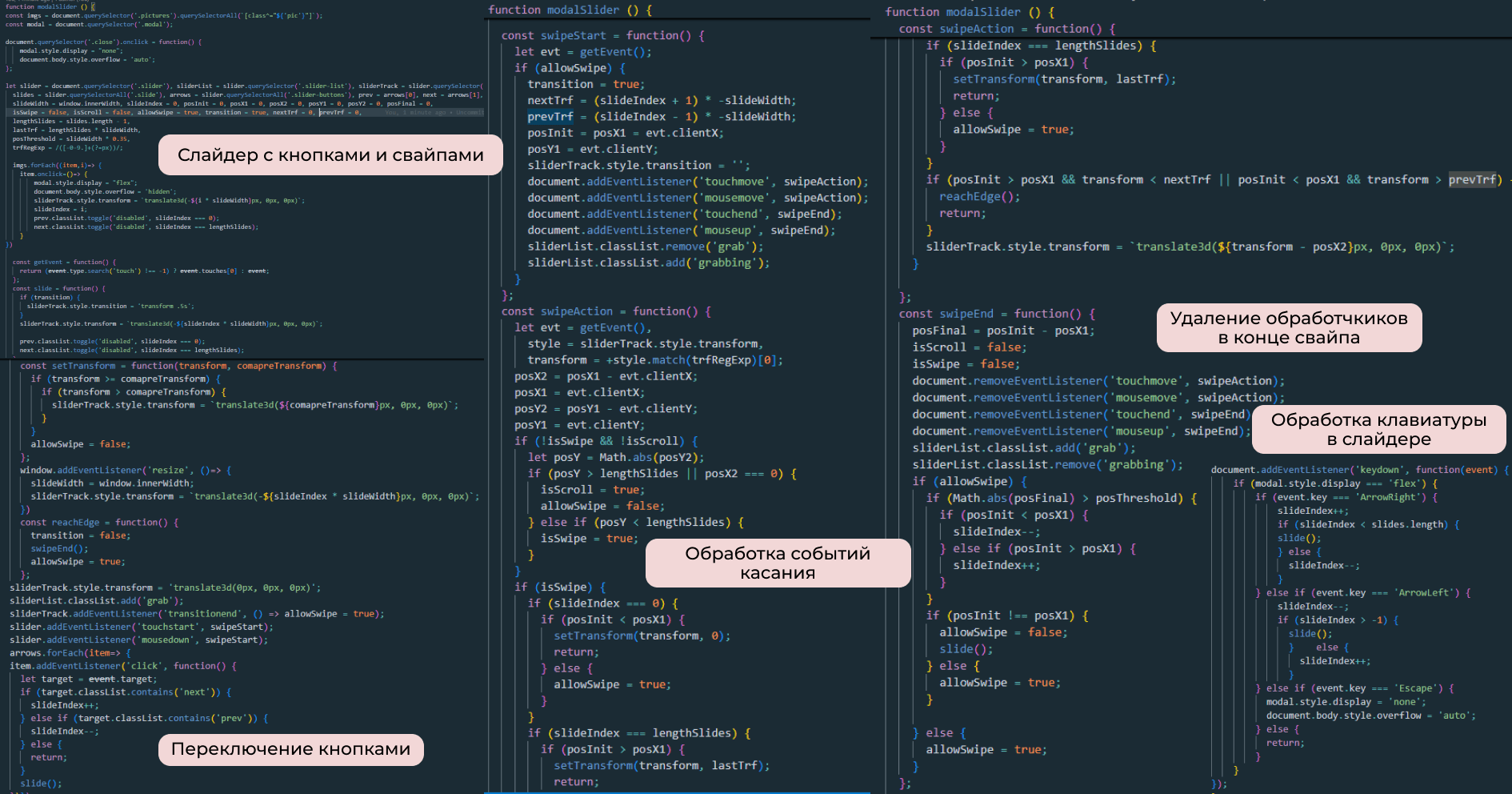1512x794 pixels.
Task: Click "} else if (event.key === 'Escape') {"
Action: tap(1355, 688)
